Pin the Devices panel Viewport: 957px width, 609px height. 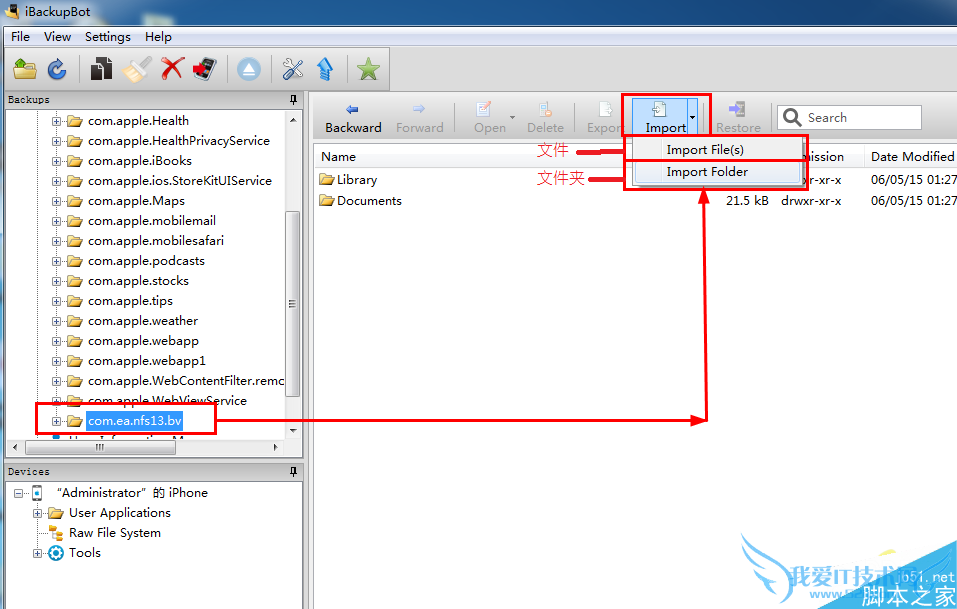tap(294, 472)
